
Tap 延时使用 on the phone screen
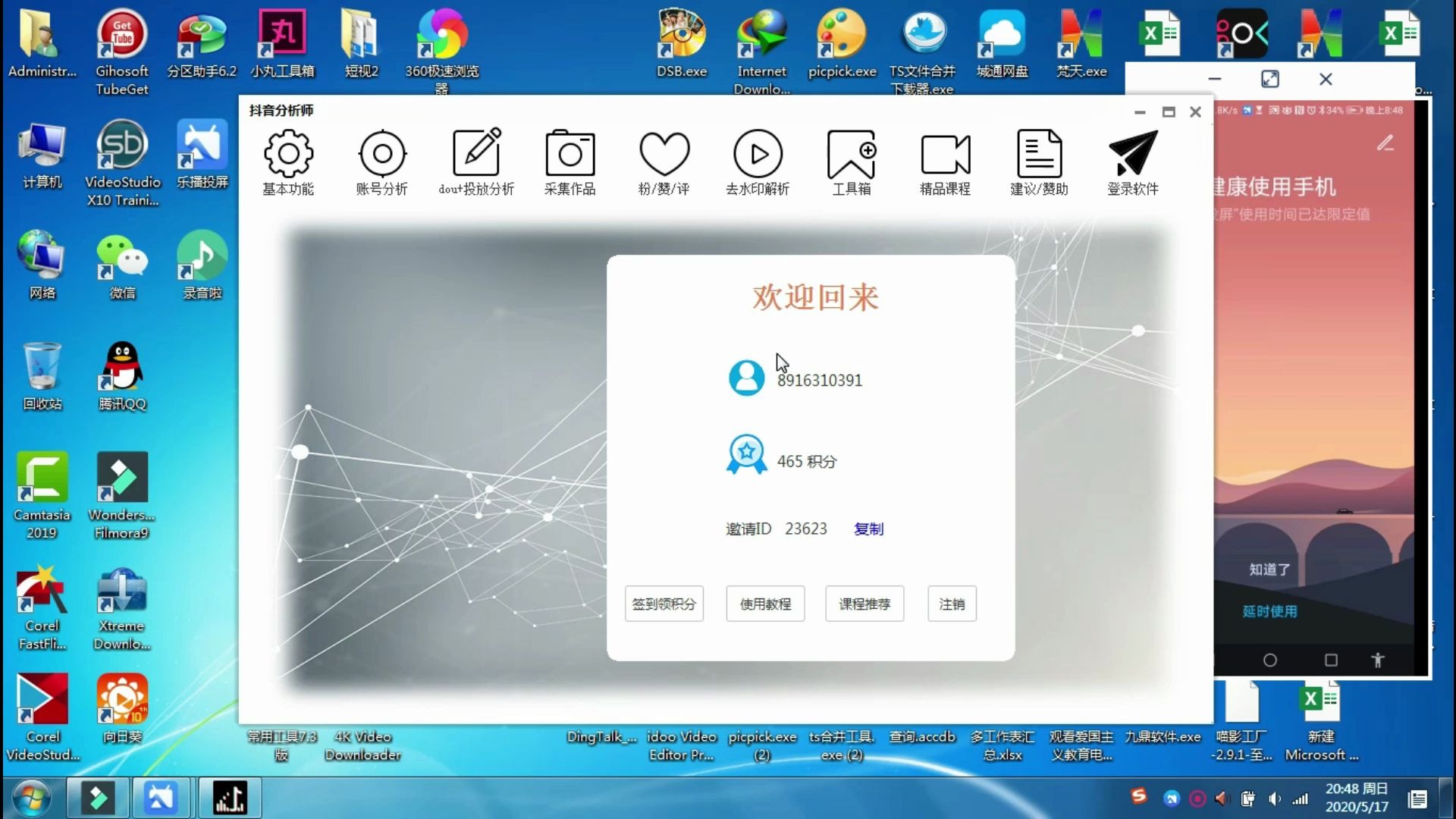coord(1269,611)
